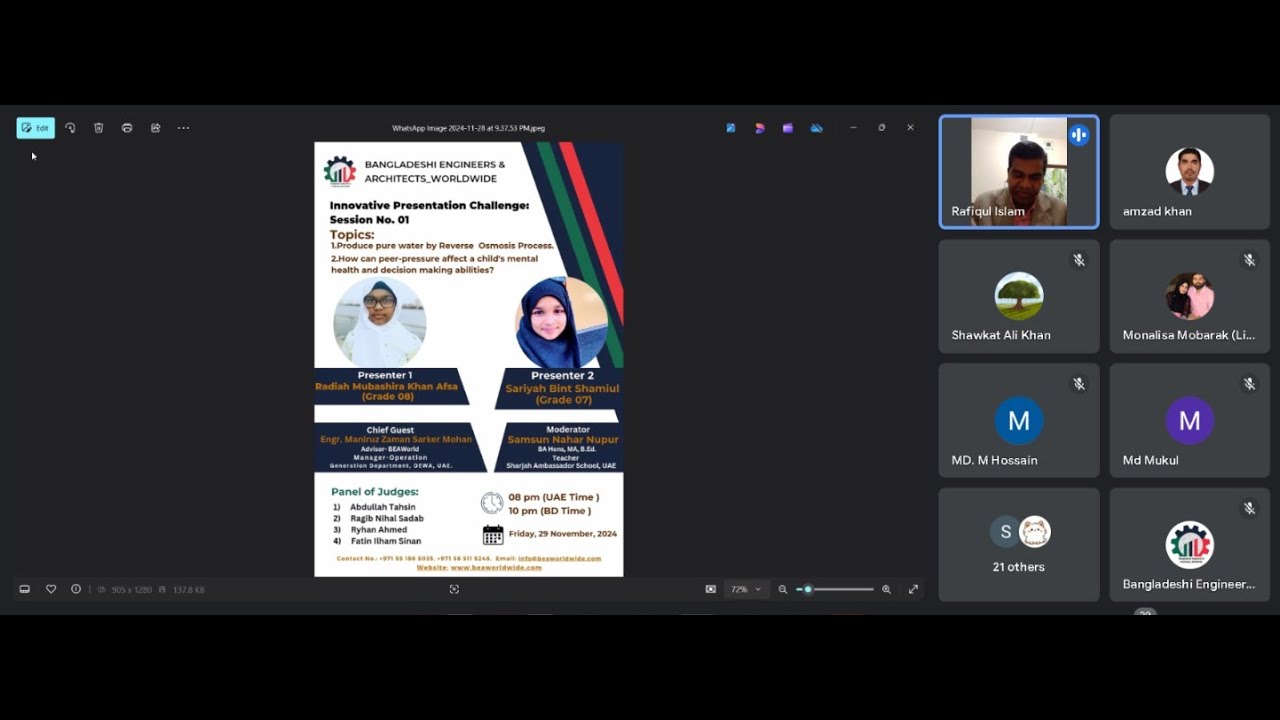1280x720 pixels.
Task: Click Monalisa Mobarak's profile photo
Action: click(1190, 296)
